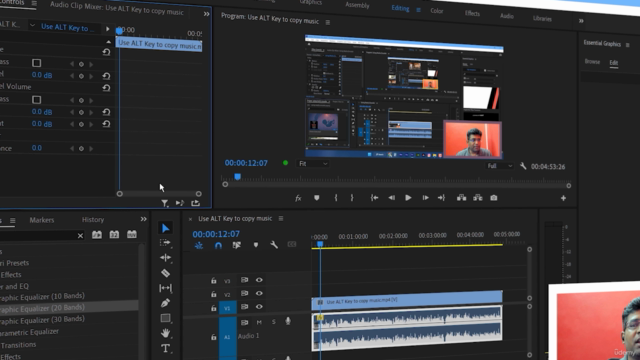Image resolution: width=640 pixels, height=360 pixels.
Task: Open the History tab
Action: pyautogui.click(x=93, y=220)
